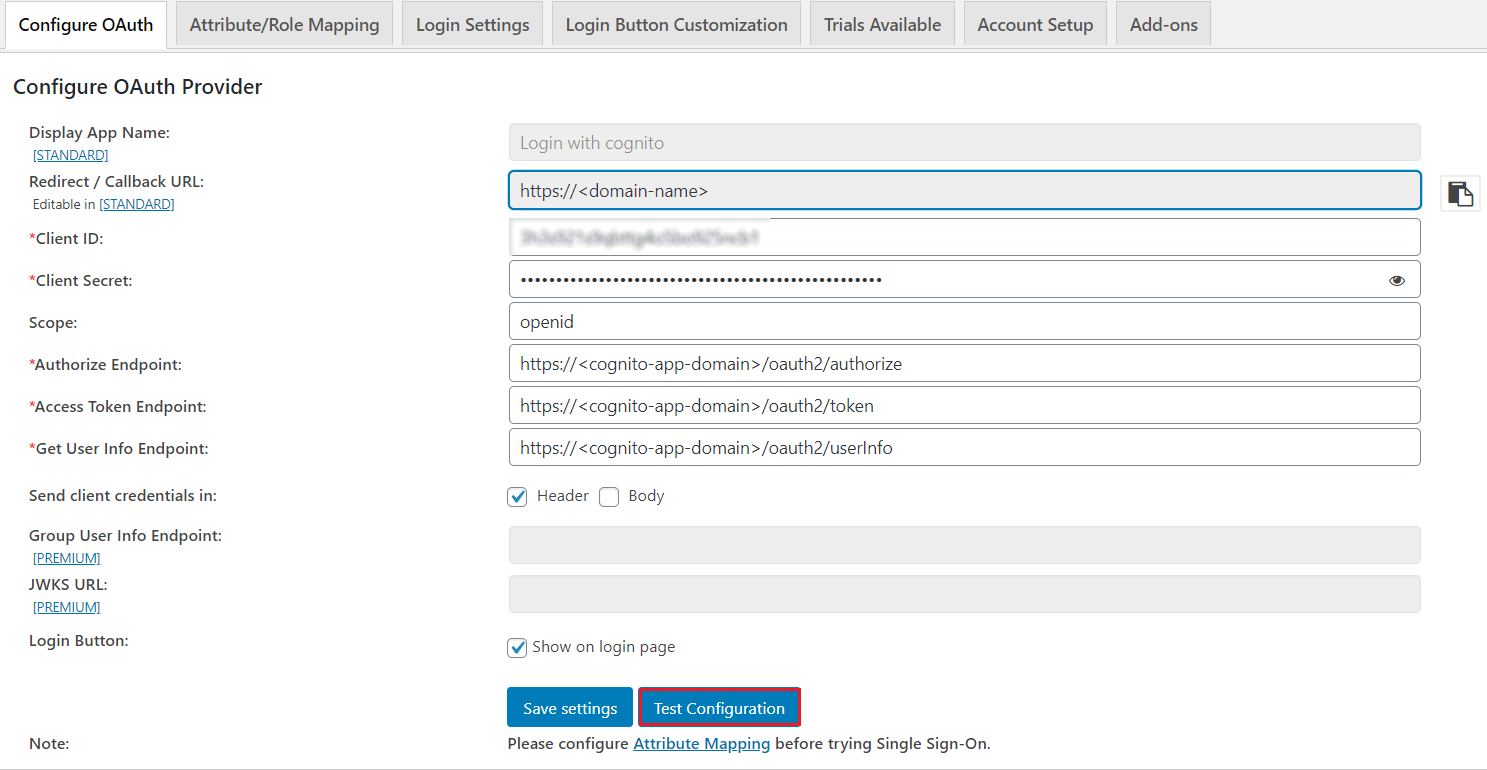This screenshot has height=770, width=1487.
Task: Enable the Body checkbox for client credentials
Action: click(609, 496)
